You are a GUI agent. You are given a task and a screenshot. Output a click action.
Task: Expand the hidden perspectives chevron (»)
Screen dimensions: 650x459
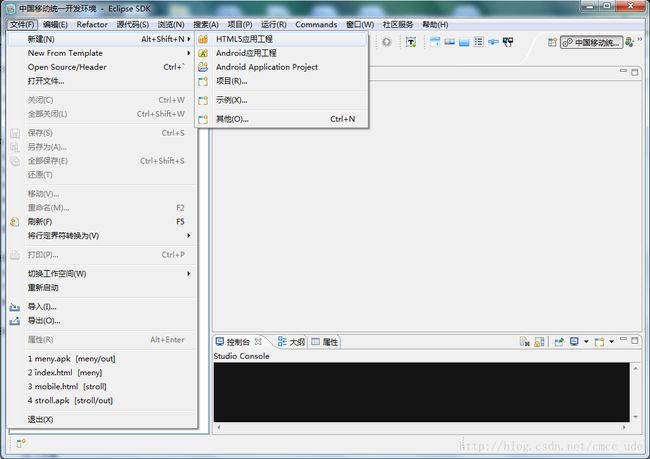coord(640,39)
